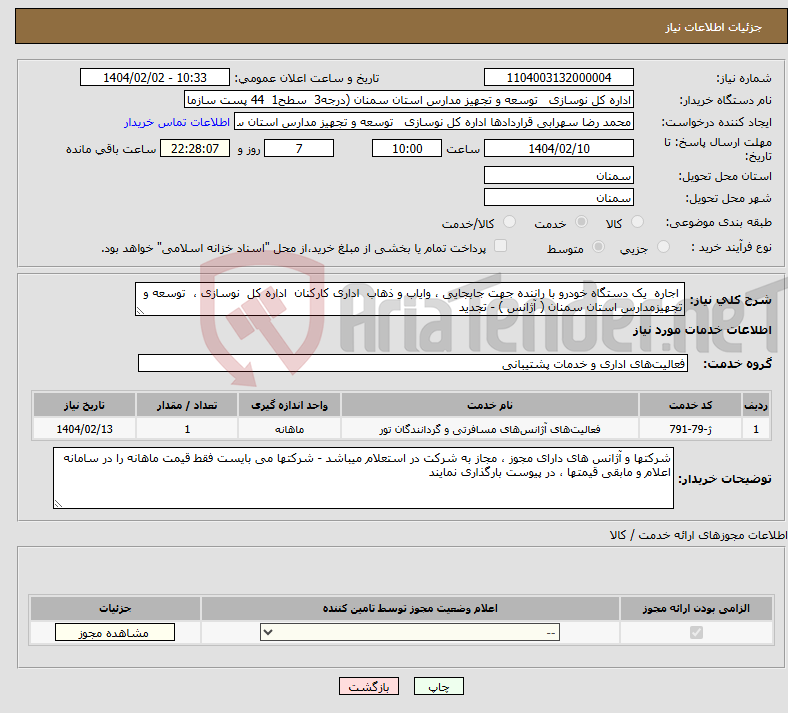Viewport: 788px width, 713px height.
Task: Click the need number field 1104003132000004
Action: (x=558, y=77)
